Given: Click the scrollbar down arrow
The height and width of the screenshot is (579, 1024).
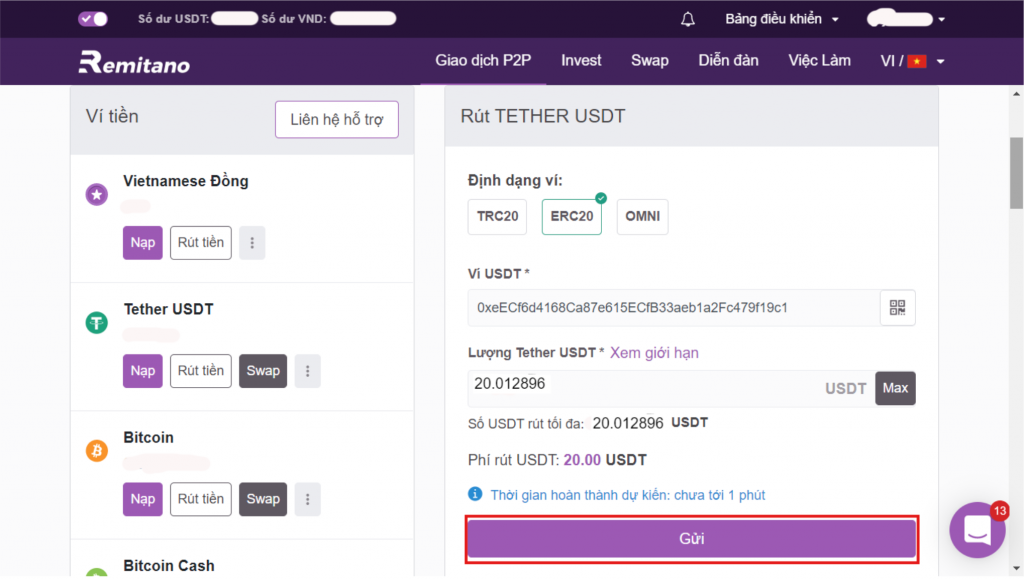Looking at the screenshot, I should coord(1016,569).
